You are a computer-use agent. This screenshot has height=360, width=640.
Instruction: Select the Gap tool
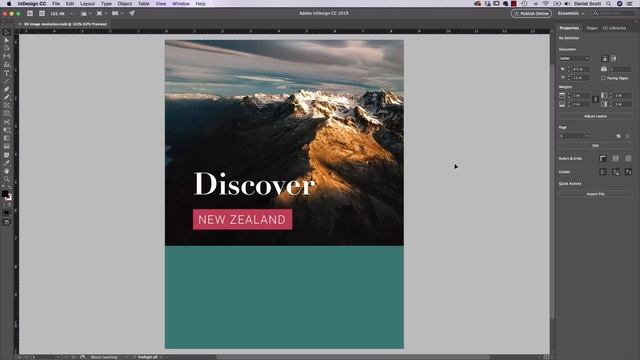[7, 56]
